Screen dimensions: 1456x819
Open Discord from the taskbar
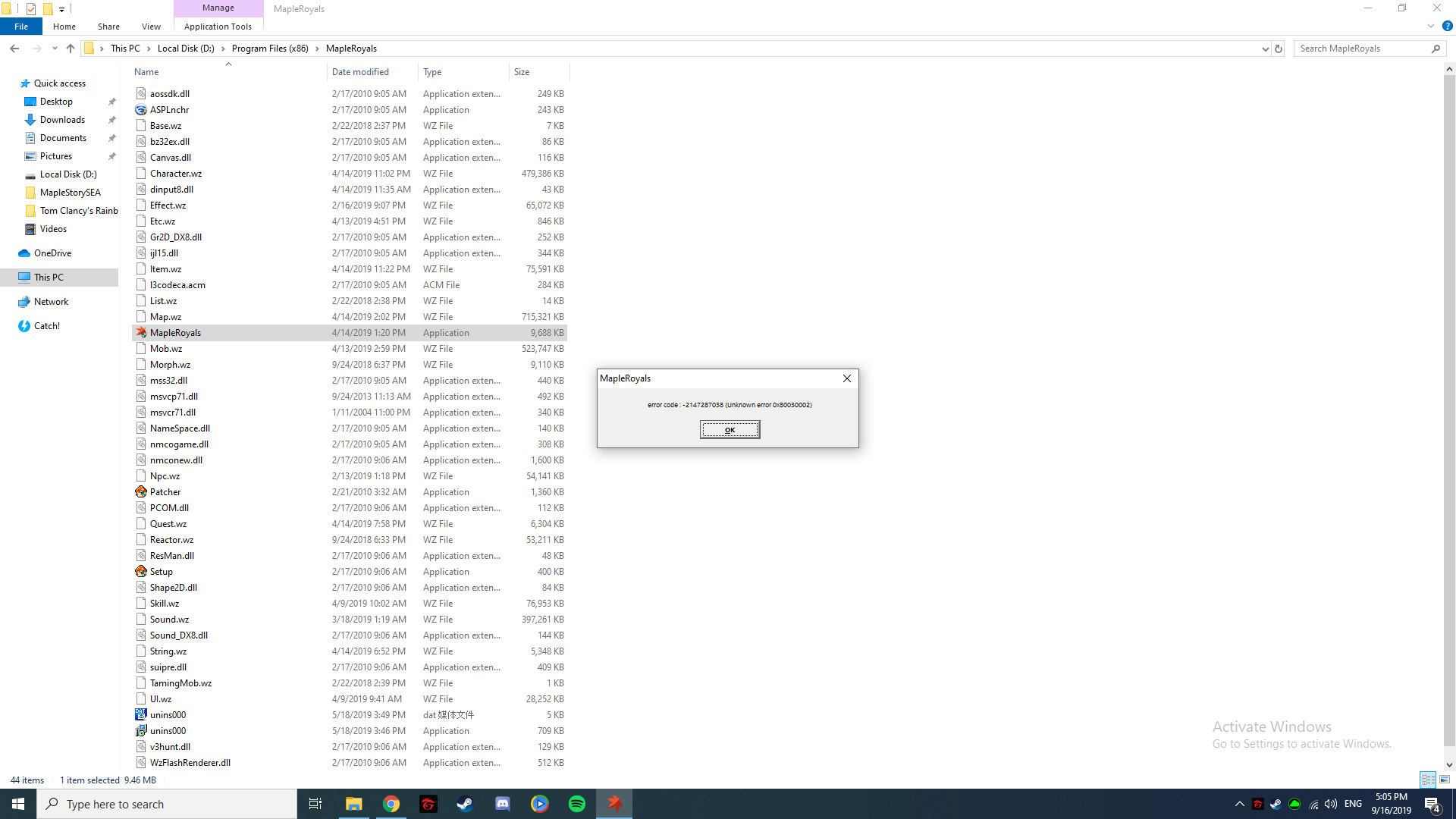tap(502, 804)
